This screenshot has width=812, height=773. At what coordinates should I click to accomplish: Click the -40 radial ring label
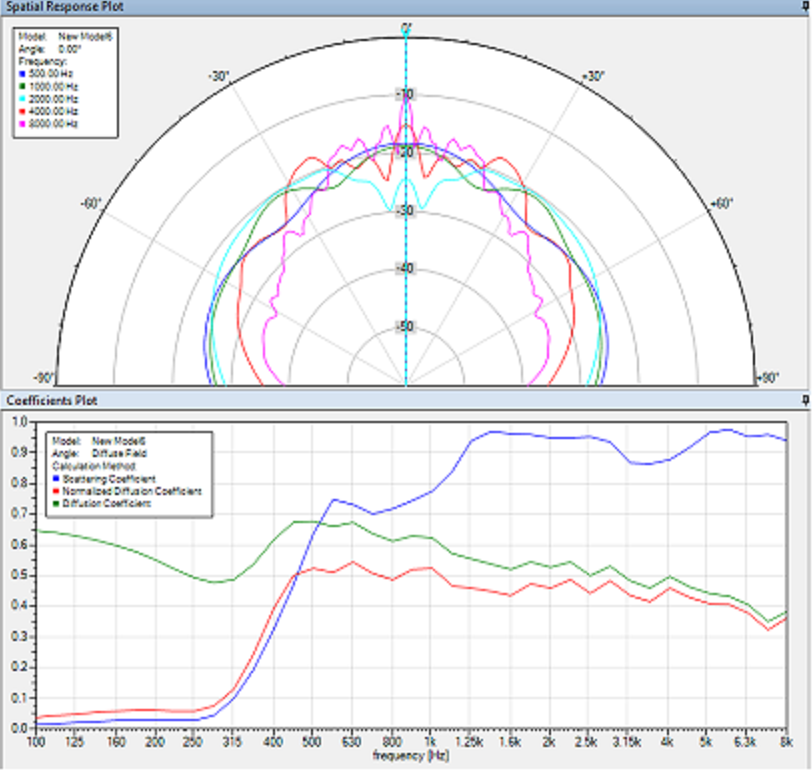point(405,268)
